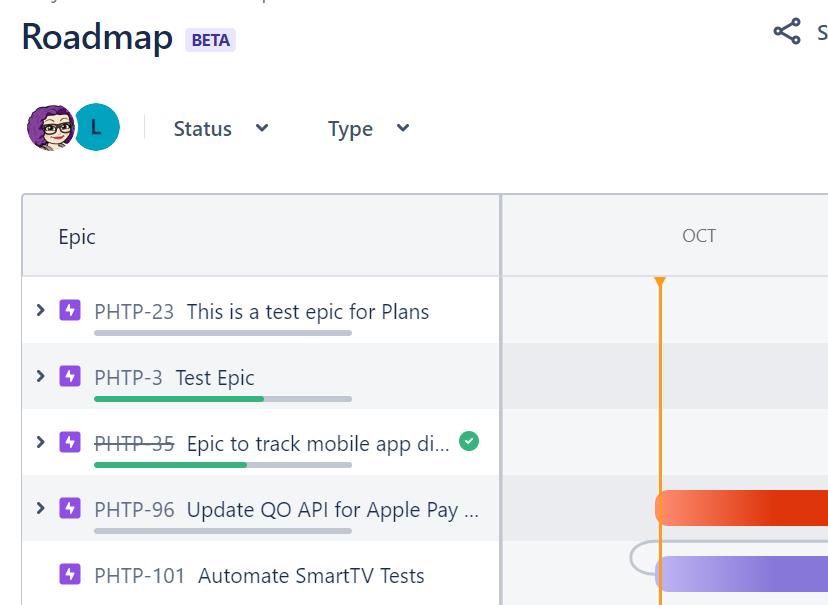Expand the PHTP-23 epic row
The image size is (828, 605).
click(39, 311)
